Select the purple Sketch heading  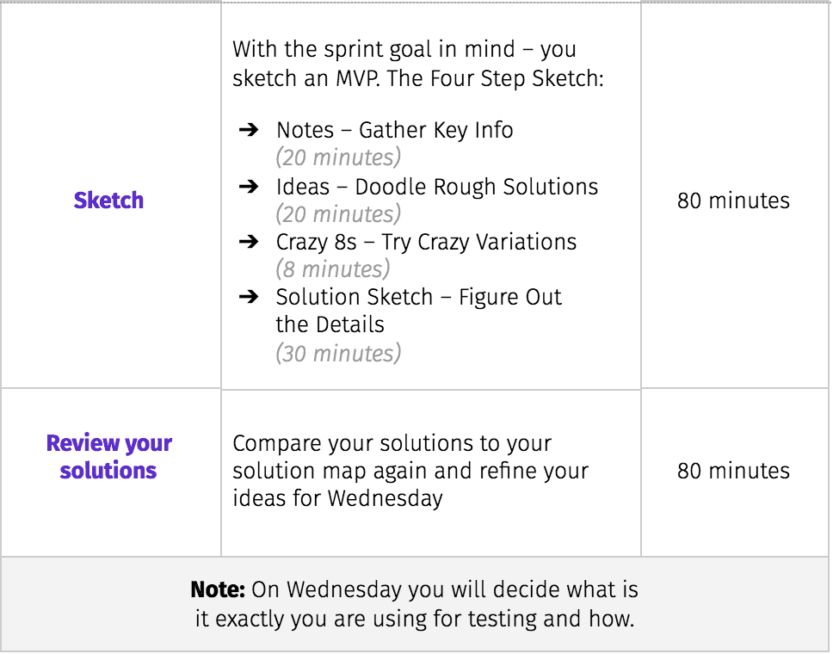(108, 200)
